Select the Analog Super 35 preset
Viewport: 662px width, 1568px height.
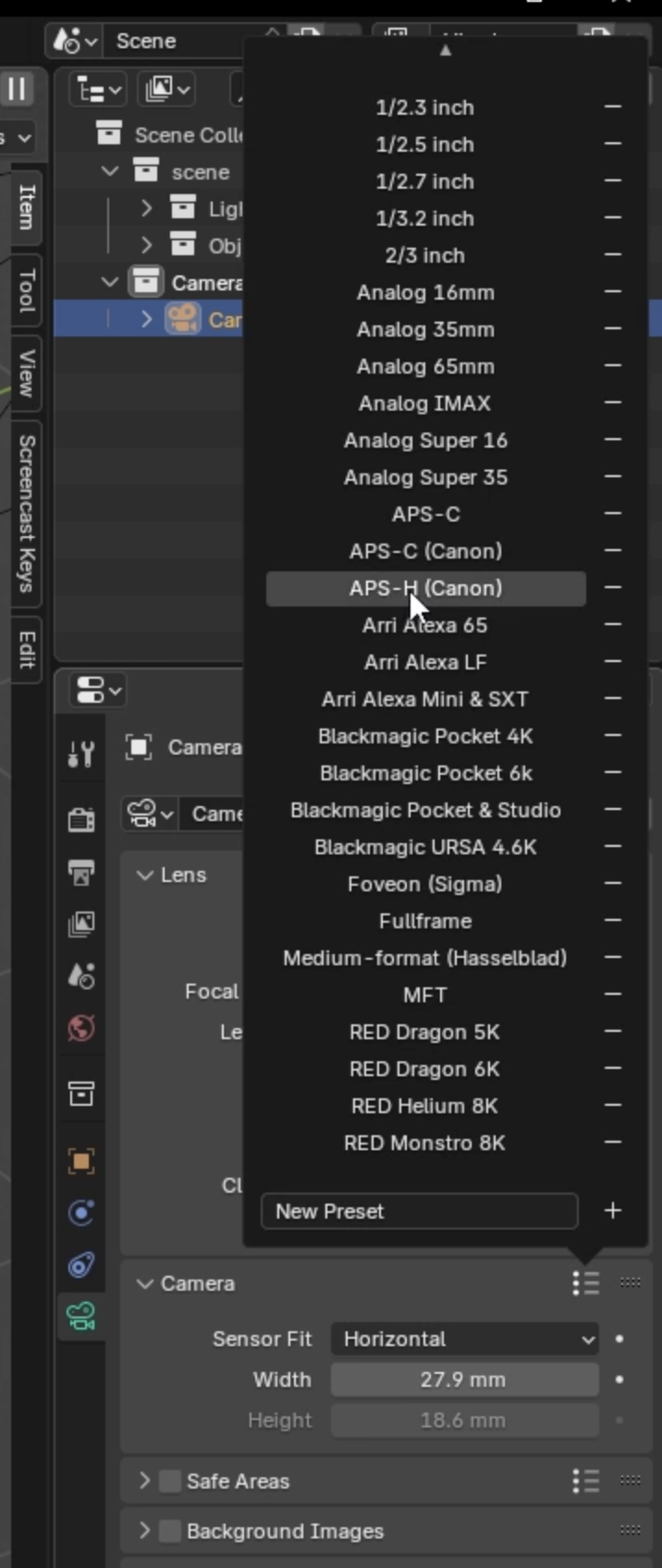pos(425,477)
